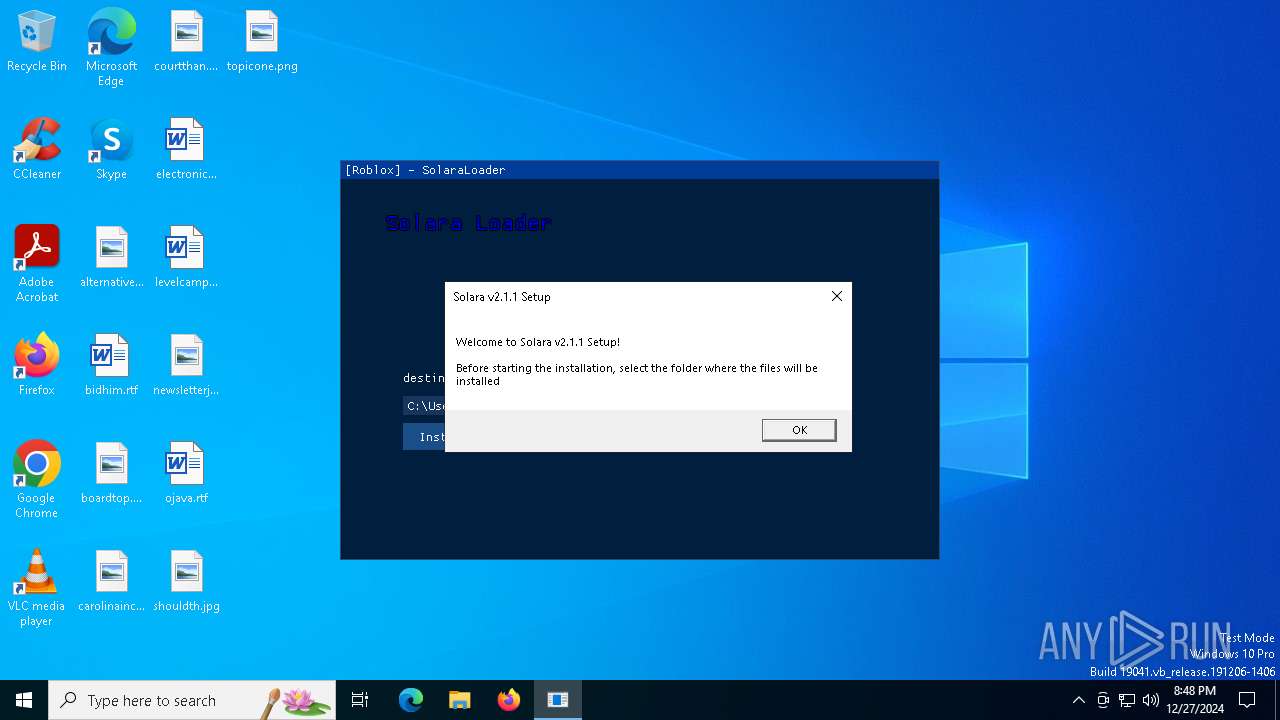Select electronic Word document on desktop

point(186,150)
